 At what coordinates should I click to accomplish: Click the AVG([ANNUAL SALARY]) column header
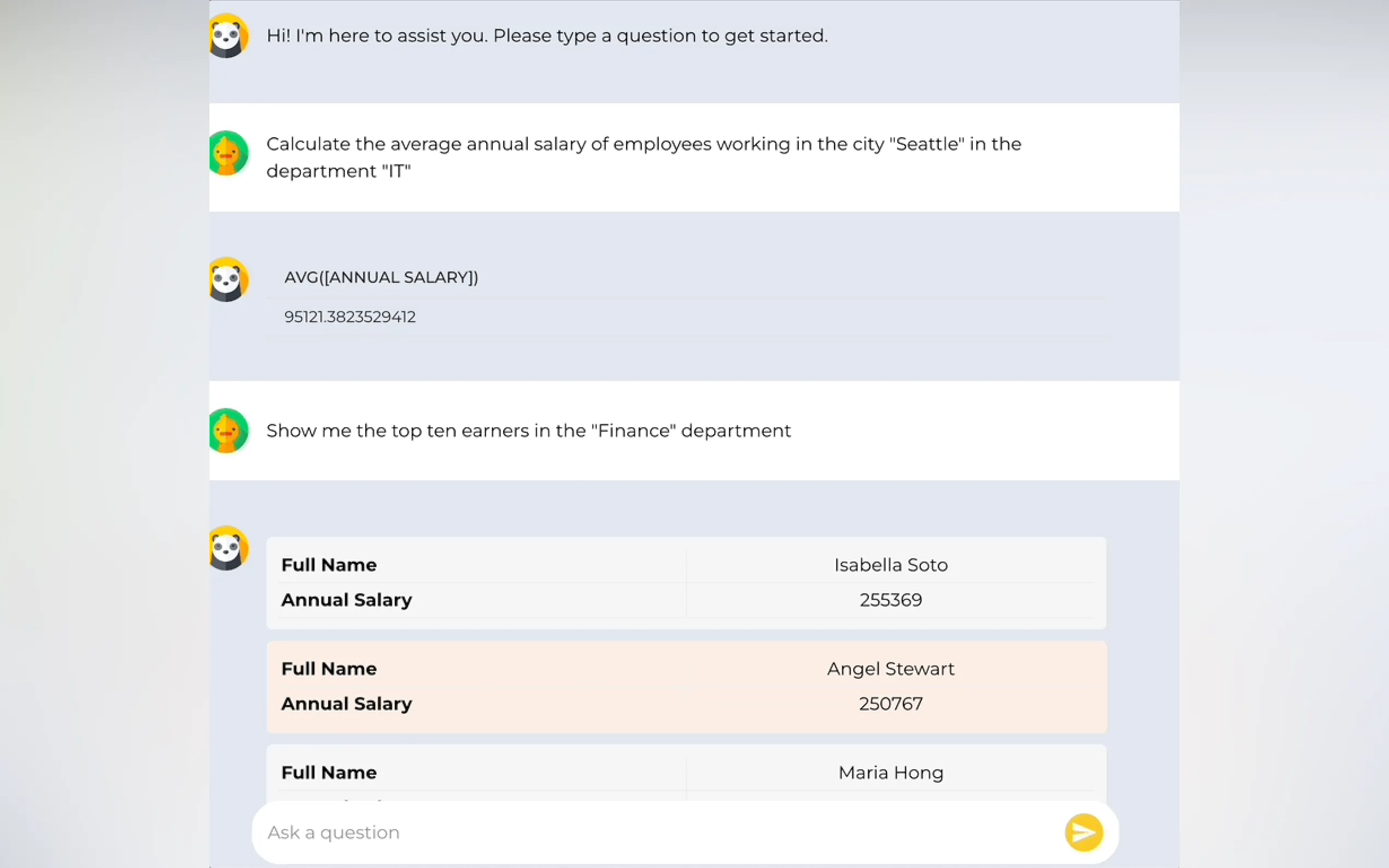click(381, 277)
